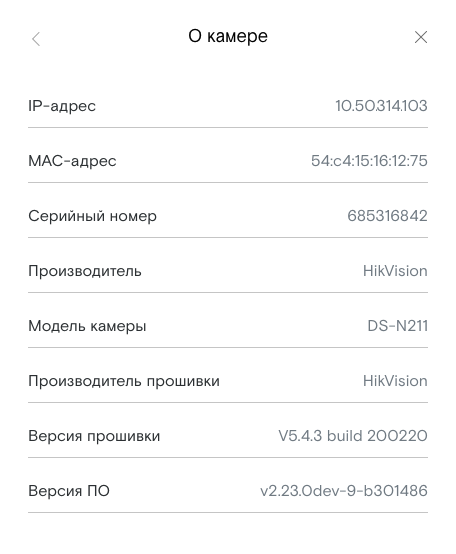
Task: Close the camera info panel
Action: click(420, 37)
